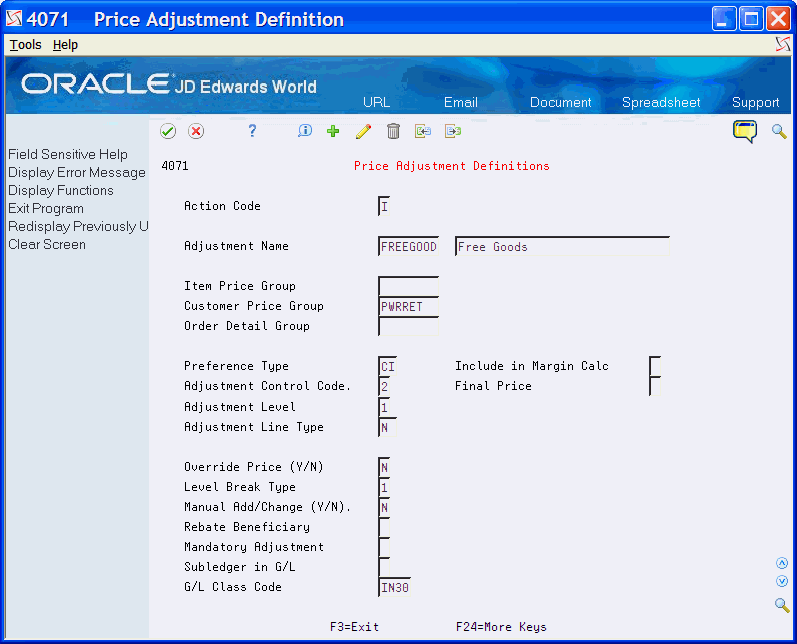The width and height of the screenshot is (797, 644).
Task: Click the Email link in banner
Action: (461, 102)
